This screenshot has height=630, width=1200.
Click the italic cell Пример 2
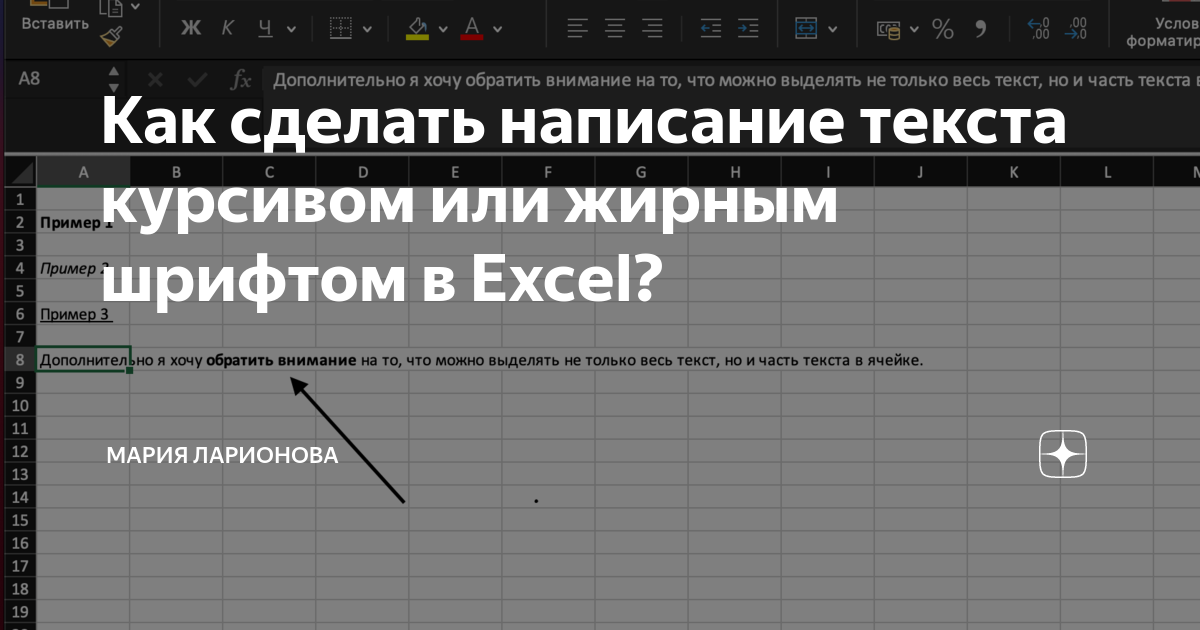tap(83, 268)
